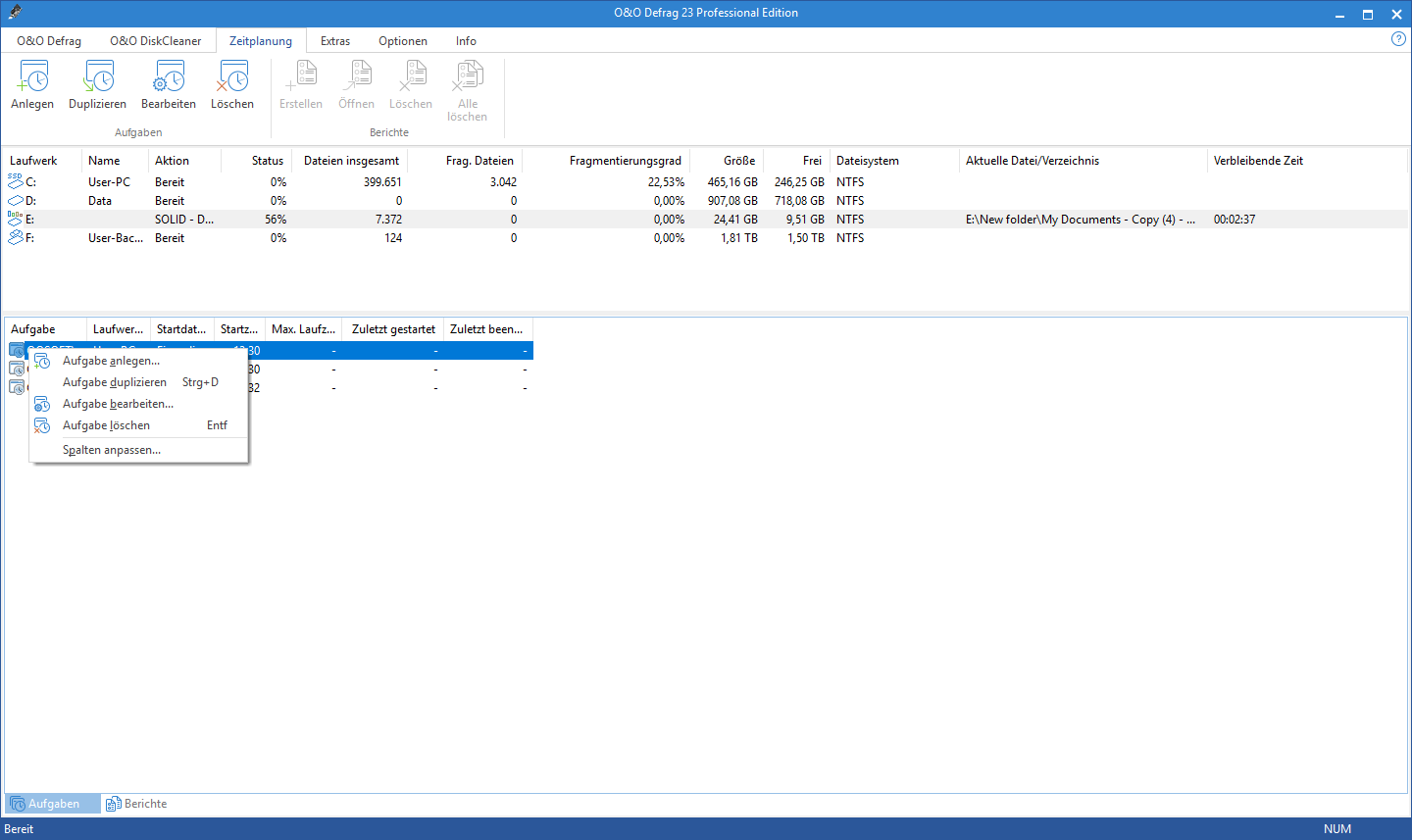Viewport: 1412px width, 840px height.
Task: Open the Extras tab
Action: [x=335, y=40]
